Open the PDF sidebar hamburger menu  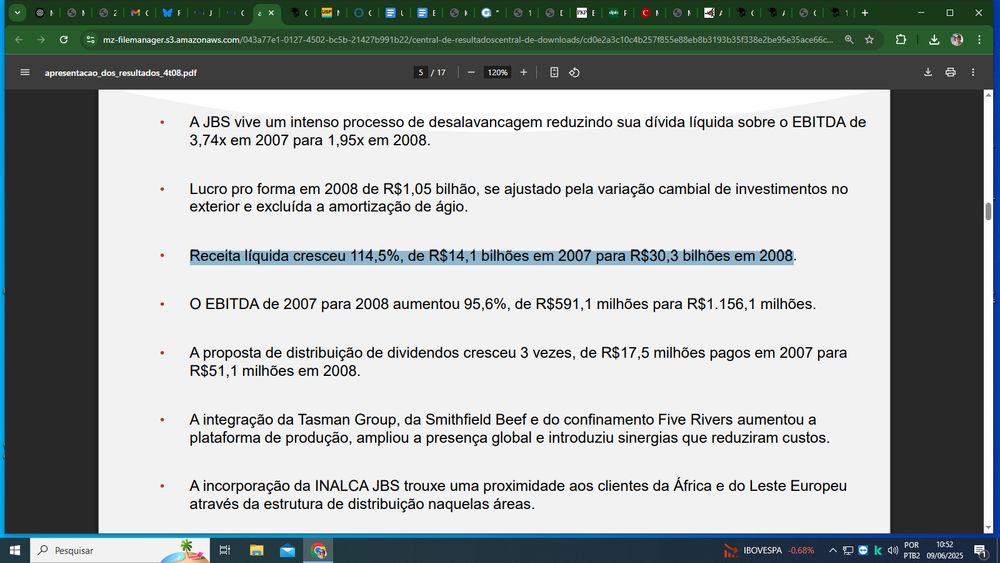[25, 73]
